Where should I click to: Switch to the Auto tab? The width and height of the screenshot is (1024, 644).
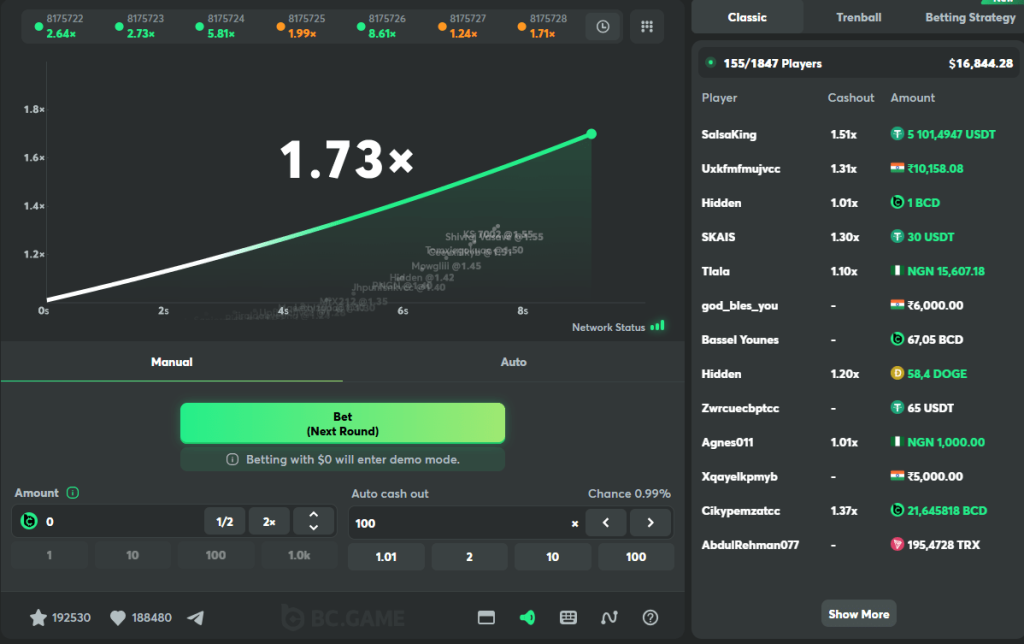[x=513, y=362]
